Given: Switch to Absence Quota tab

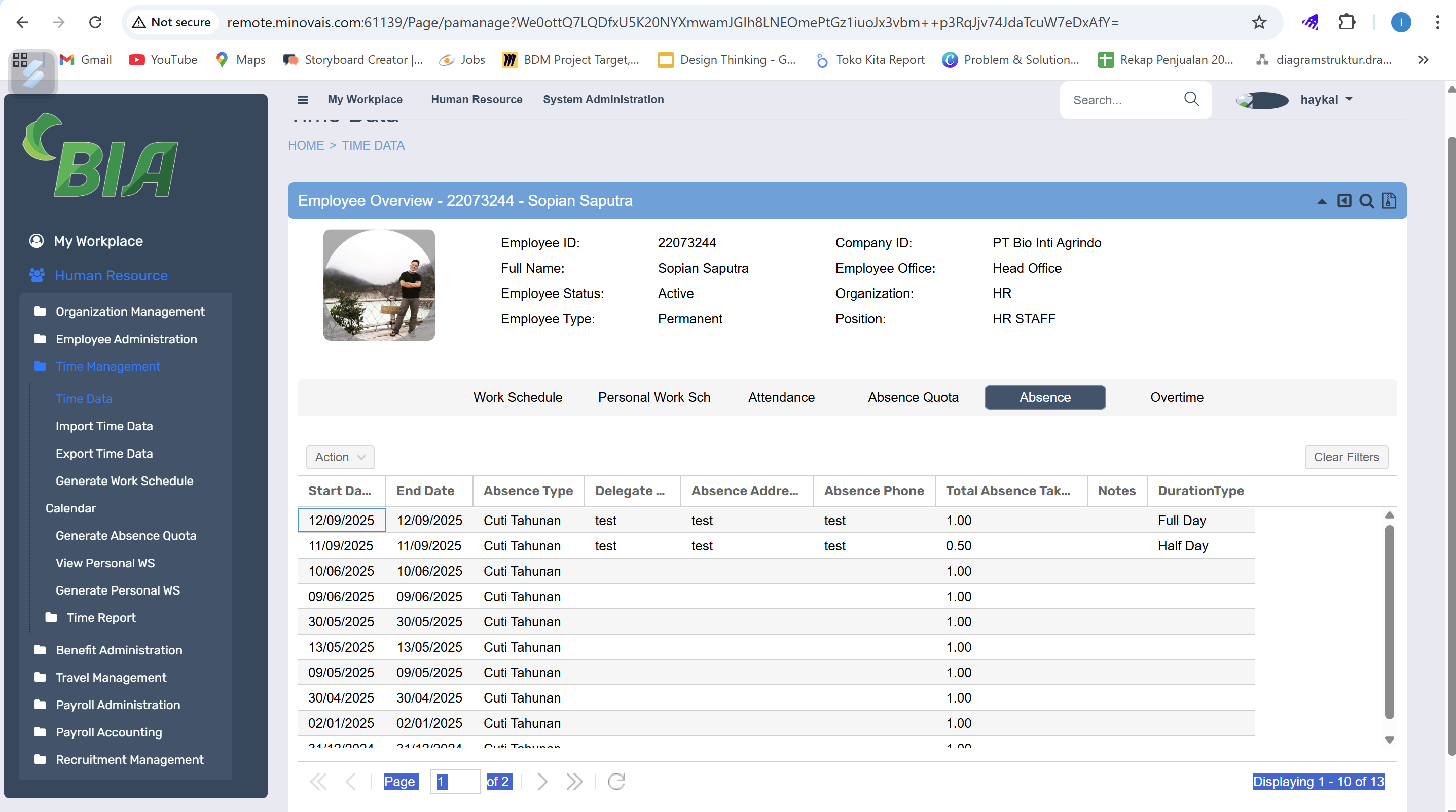Looking at the screenshot, I should pos(913,397).
